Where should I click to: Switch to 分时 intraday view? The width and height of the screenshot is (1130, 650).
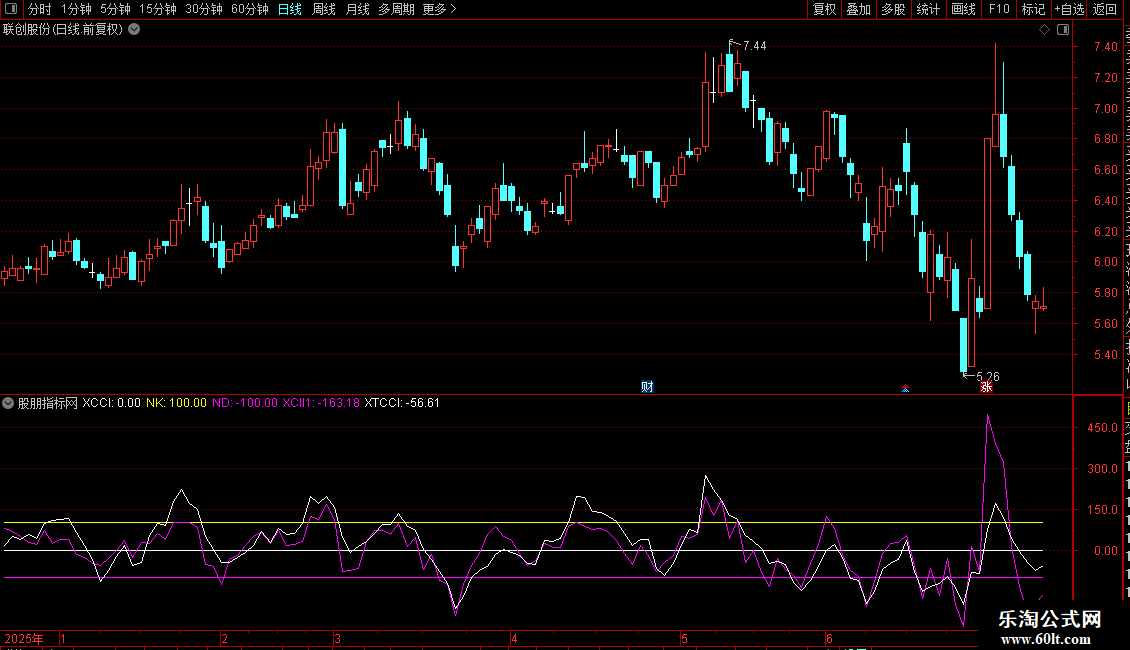(40, 9)
